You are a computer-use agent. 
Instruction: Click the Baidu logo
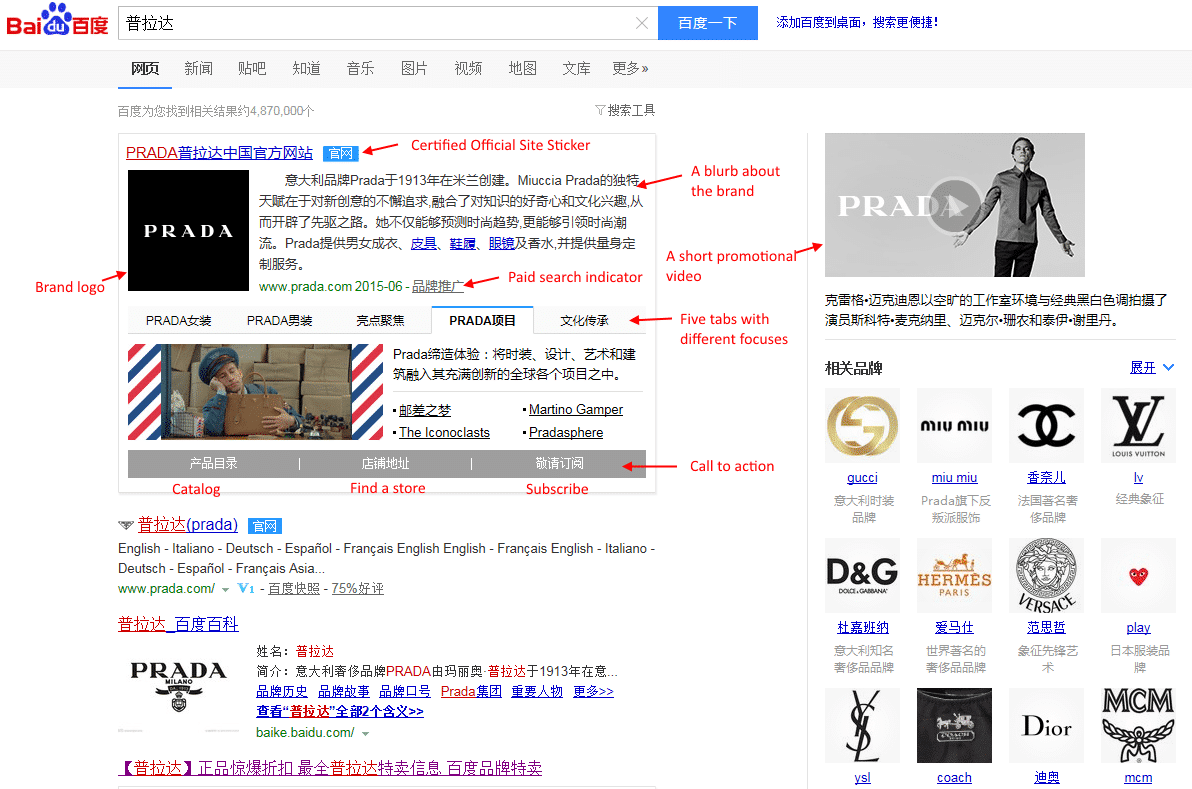pos(58,21)
